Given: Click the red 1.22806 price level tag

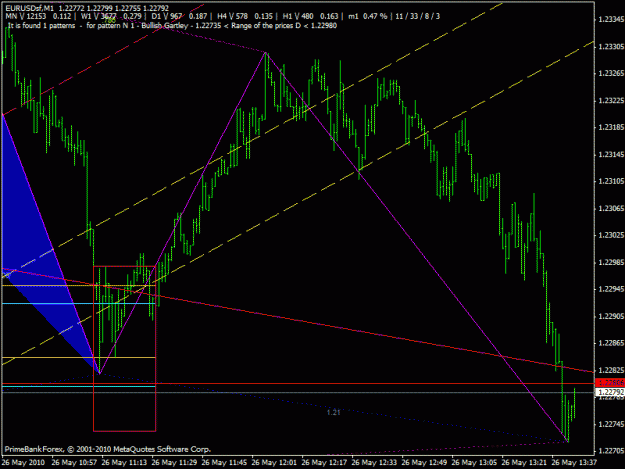Looking at the screenshot, I should pos(610,383).
